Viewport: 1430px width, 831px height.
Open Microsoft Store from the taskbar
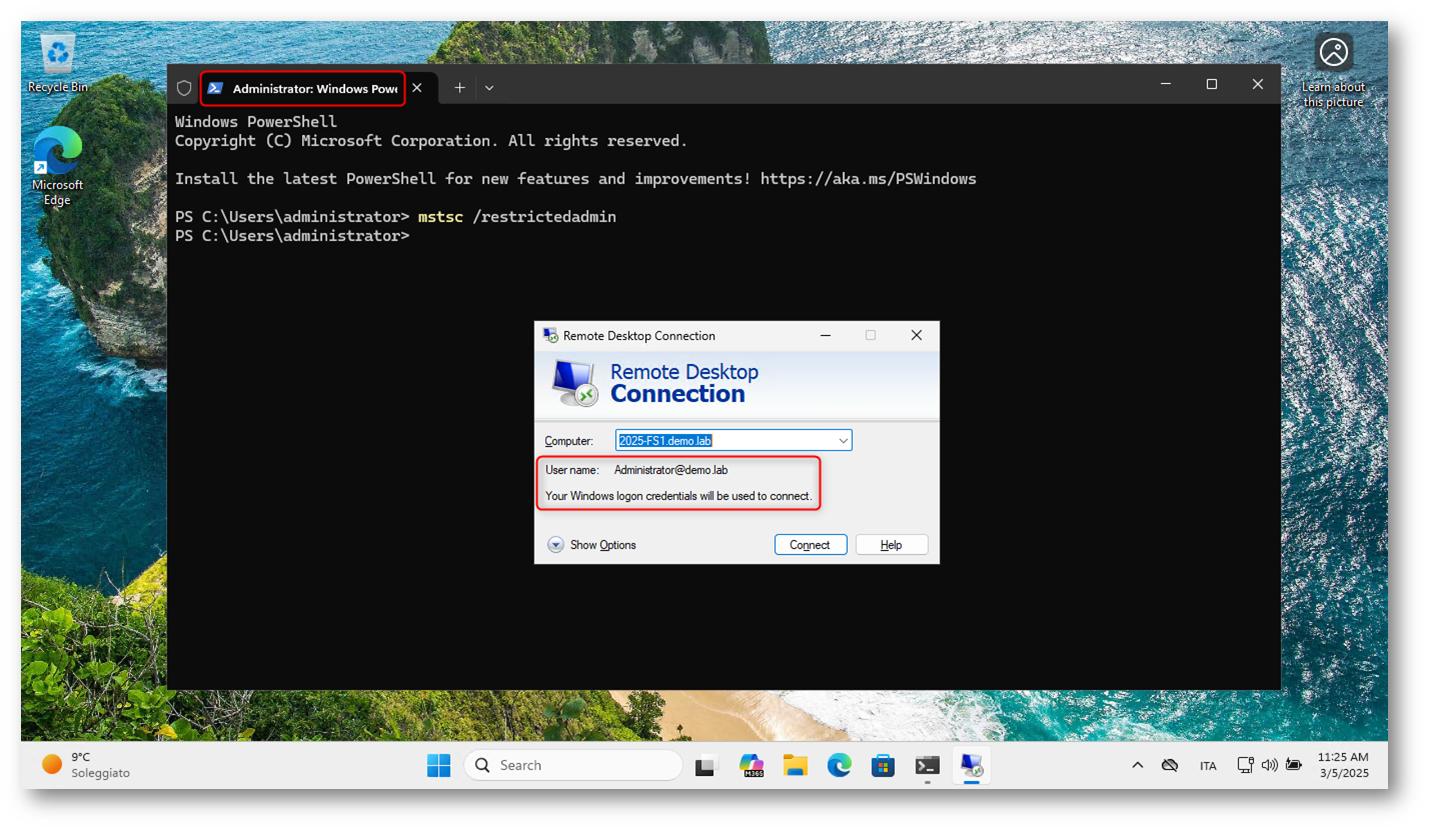883,766
